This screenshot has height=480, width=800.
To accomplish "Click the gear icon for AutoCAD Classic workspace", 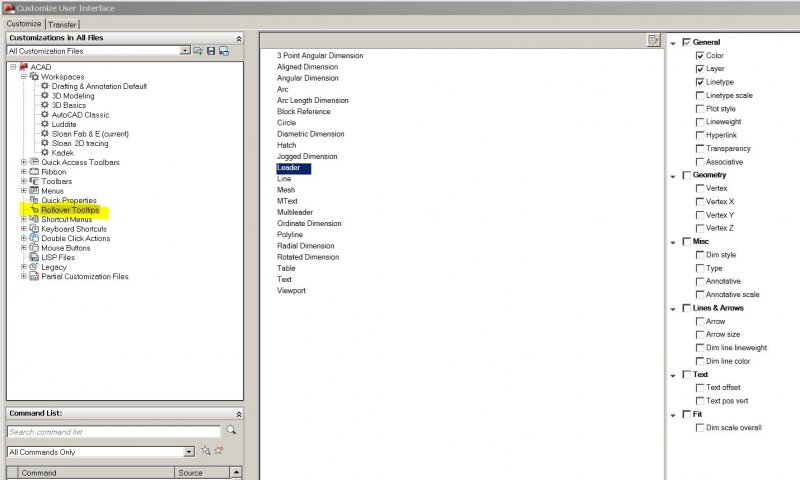I will (45, 114).
